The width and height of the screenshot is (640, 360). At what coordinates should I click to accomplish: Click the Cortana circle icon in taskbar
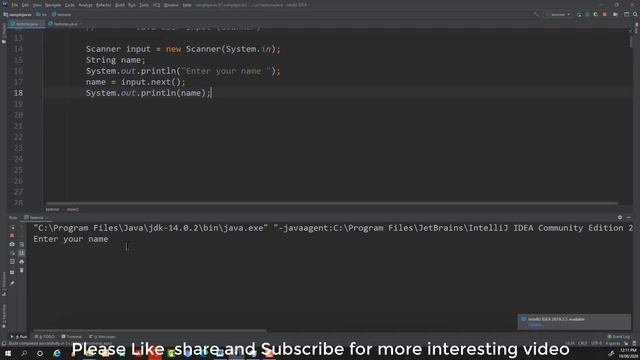tap(40, 353)
